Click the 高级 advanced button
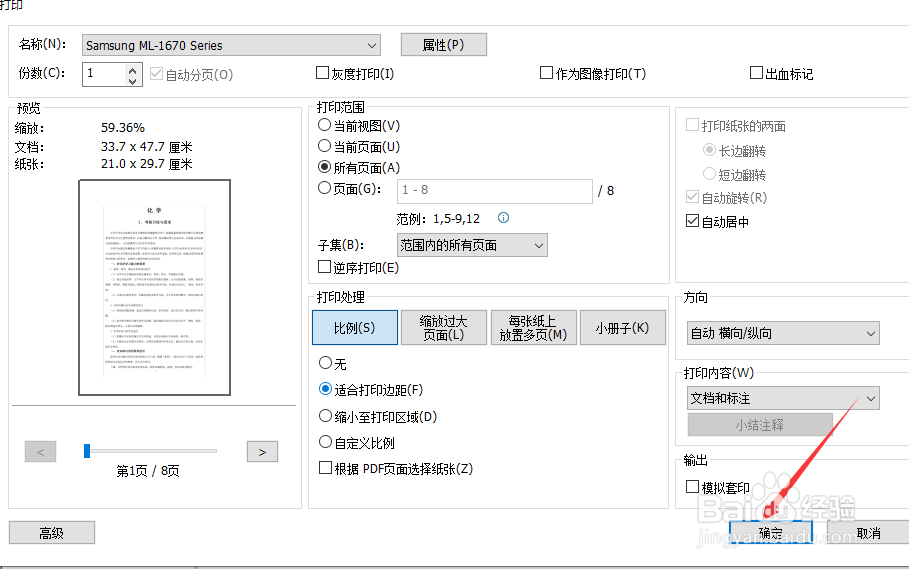This screenshot has height=569, width=909. coord(52,532)
